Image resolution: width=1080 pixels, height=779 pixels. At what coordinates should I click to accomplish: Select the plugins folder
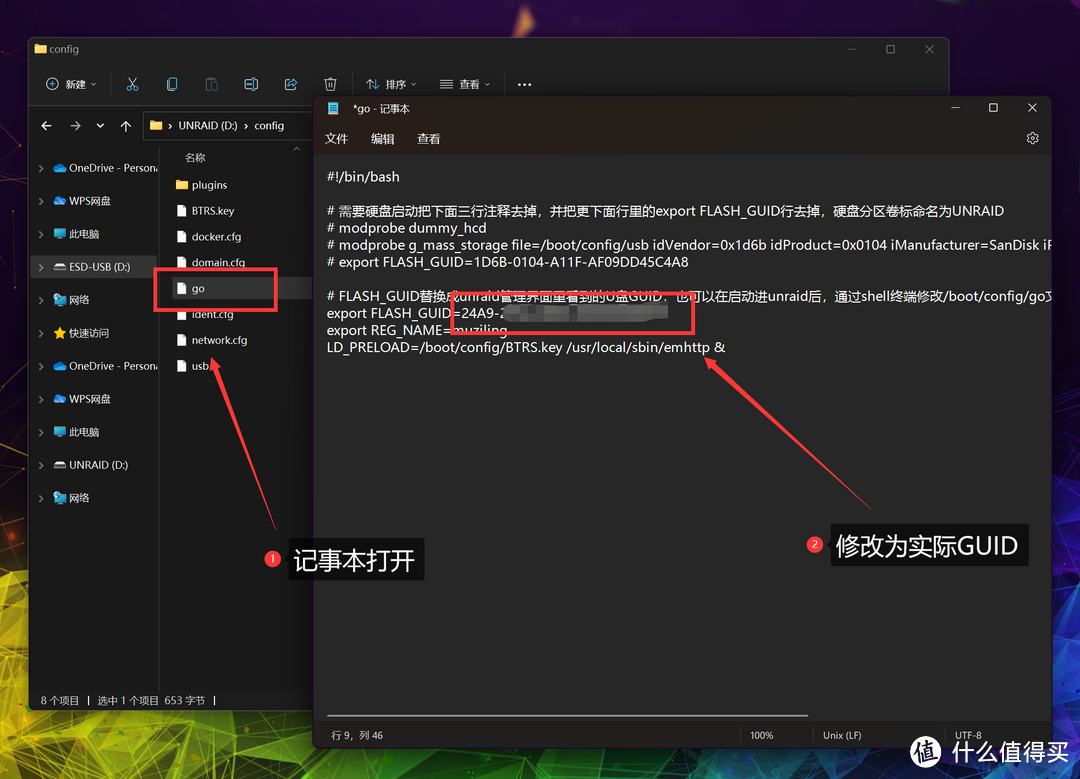pyautogui.click(x=209, y=185)
